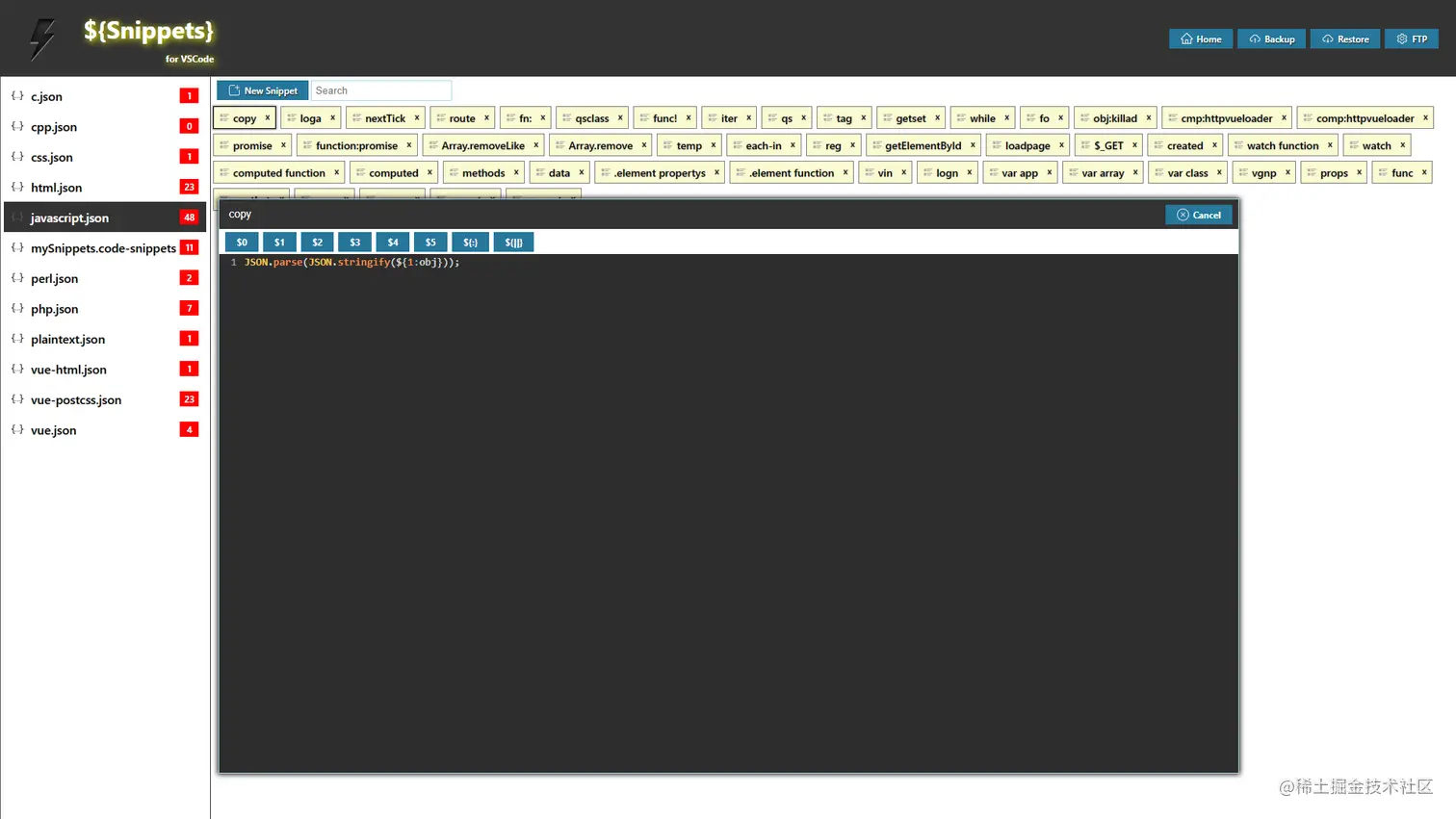
Task: Select the computed function snippet tag
Action: pos(279,173)
